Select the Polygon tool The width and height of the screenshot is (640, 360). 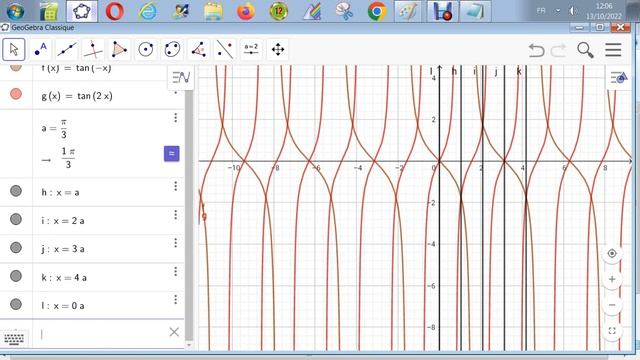[x=119, y=50]
